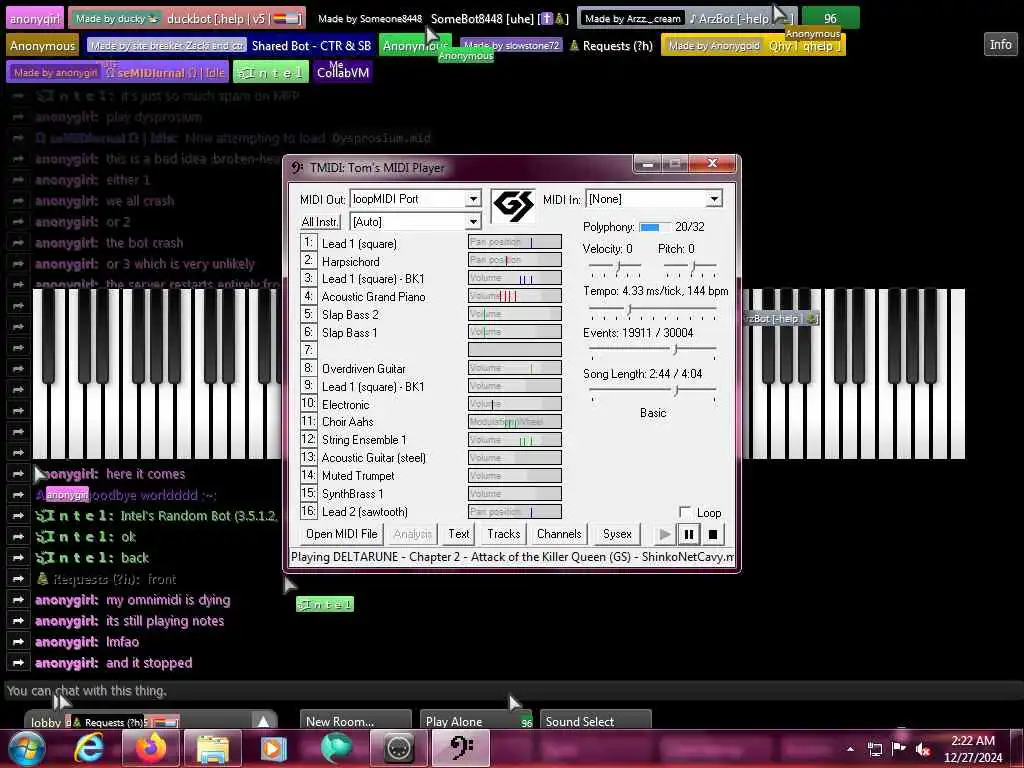Toggle channel 14 Muted Trumpet number button

pyautogui.click(x=308, y=475)
